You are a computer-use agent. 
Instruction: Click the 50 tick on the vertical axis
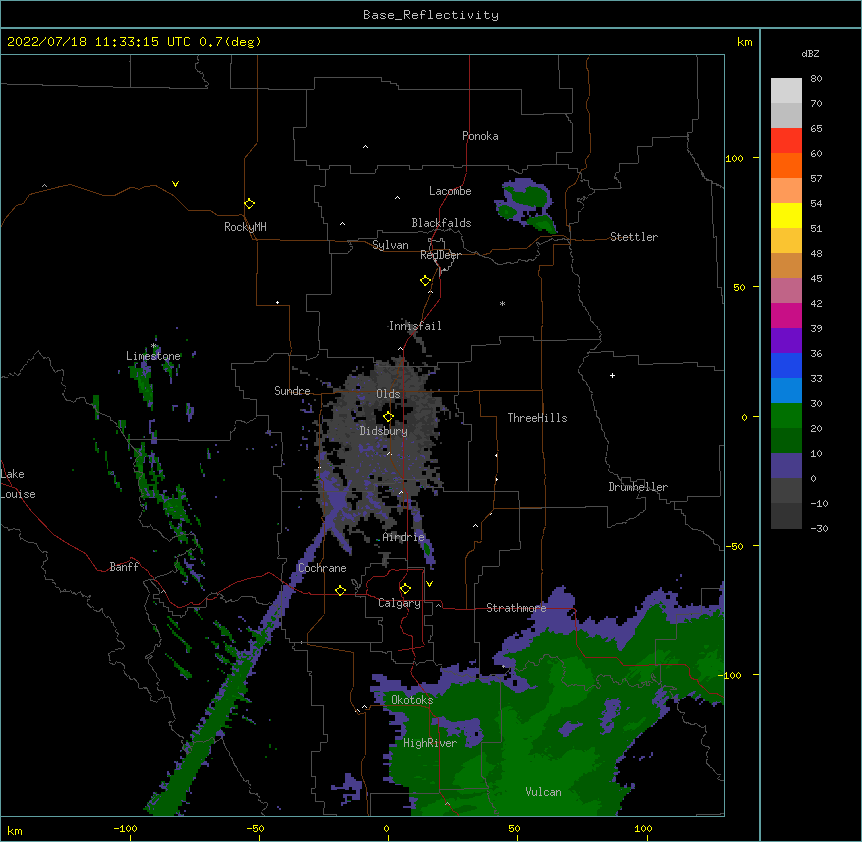(739, 287)
